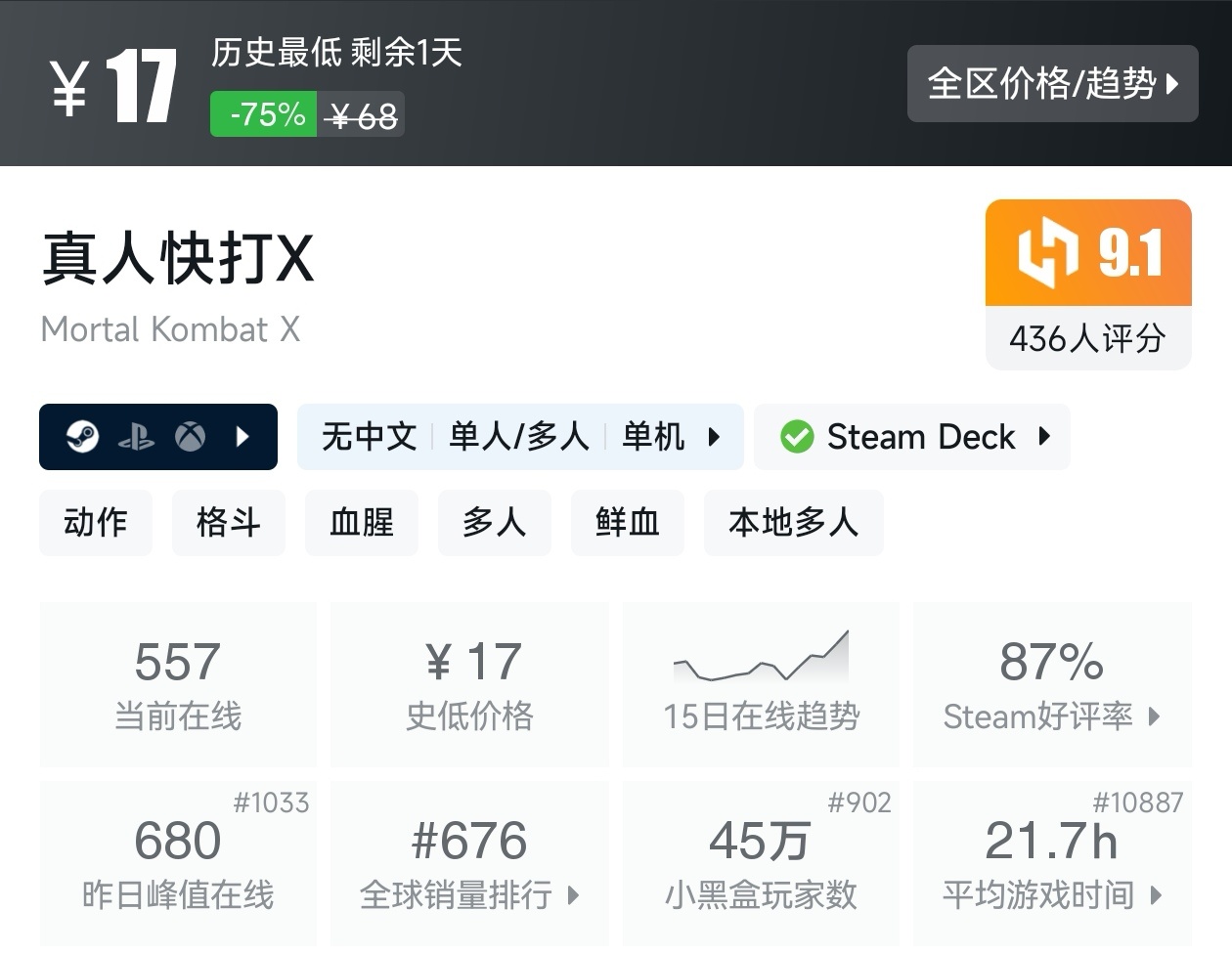
Task: Click the 历史最低 剩余1天 label
Action: (336, 52)
